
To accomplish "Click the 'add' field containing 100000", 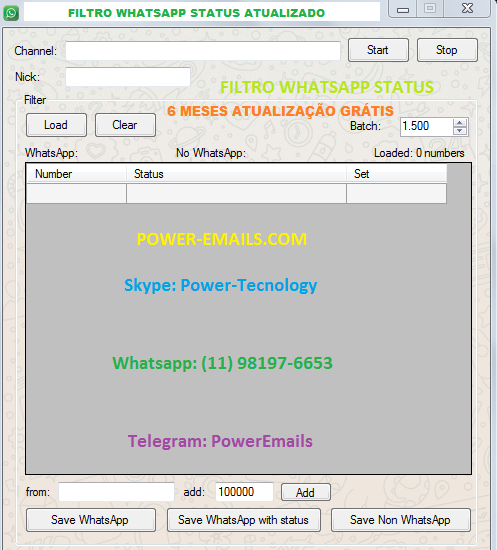I will [x=244, y=492].
